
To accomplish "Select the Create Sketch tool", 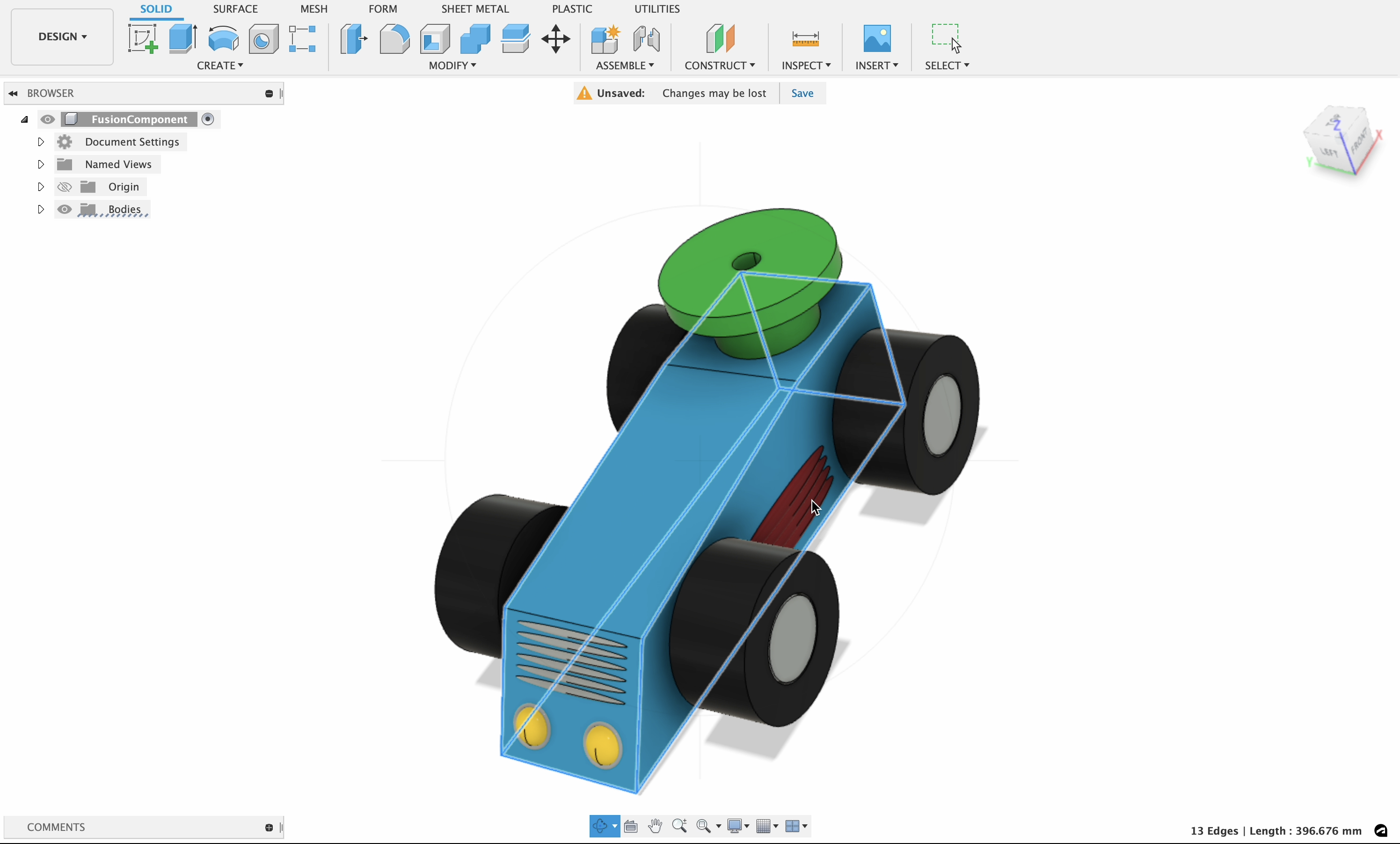I will [x=143, y=39].
